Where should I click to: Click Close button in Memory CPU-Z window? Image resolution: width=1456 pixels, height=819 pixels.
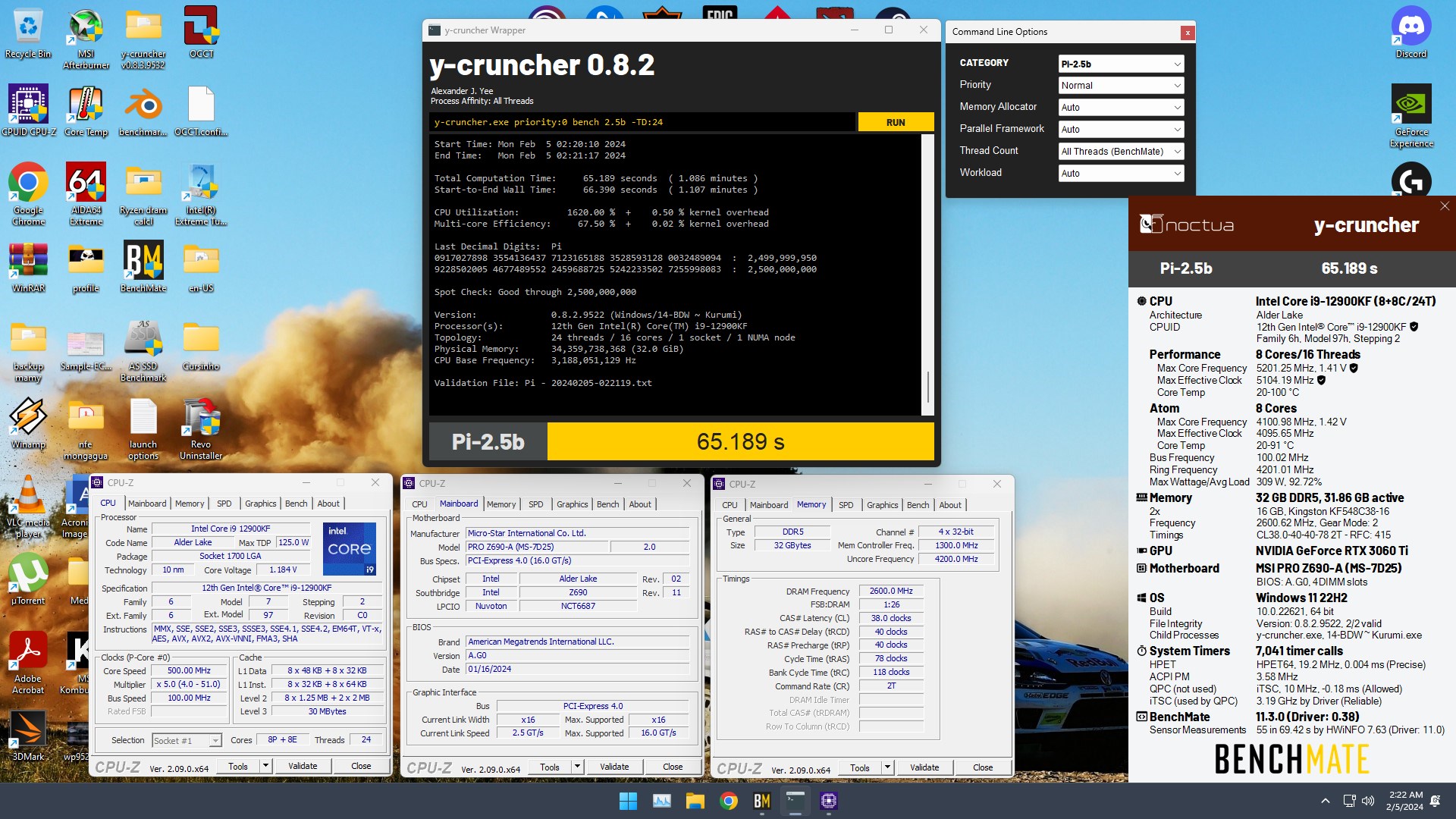(983, 767)
